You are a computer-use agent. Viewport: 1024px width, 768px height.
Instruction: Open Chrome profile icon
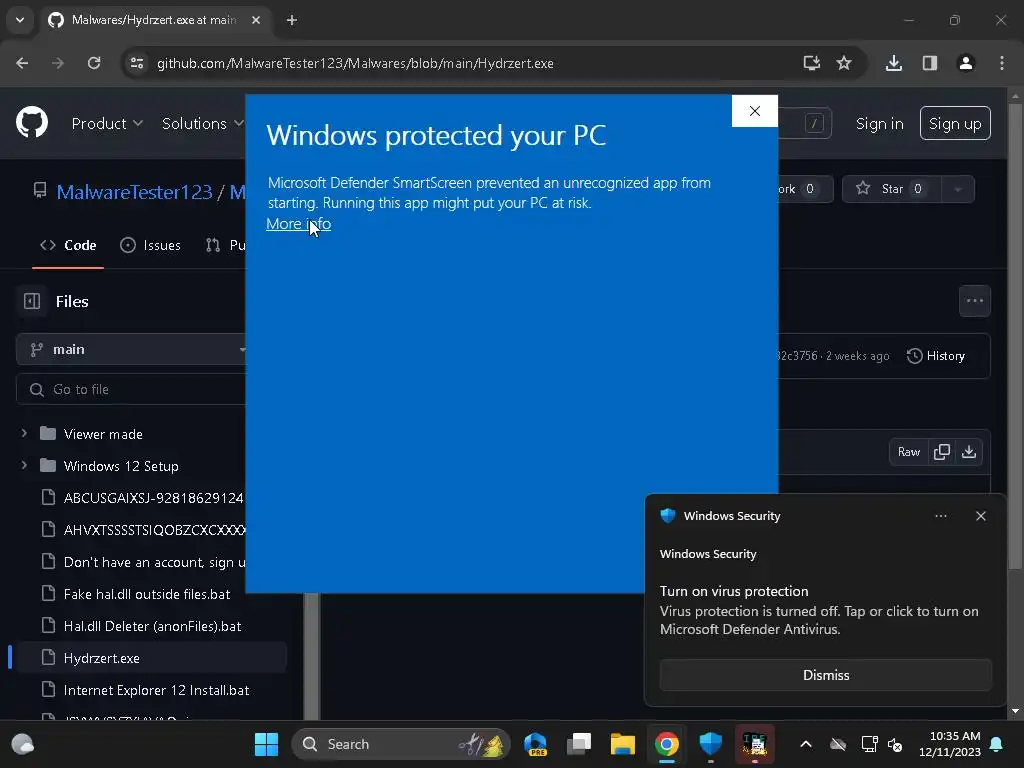point(965,63)
